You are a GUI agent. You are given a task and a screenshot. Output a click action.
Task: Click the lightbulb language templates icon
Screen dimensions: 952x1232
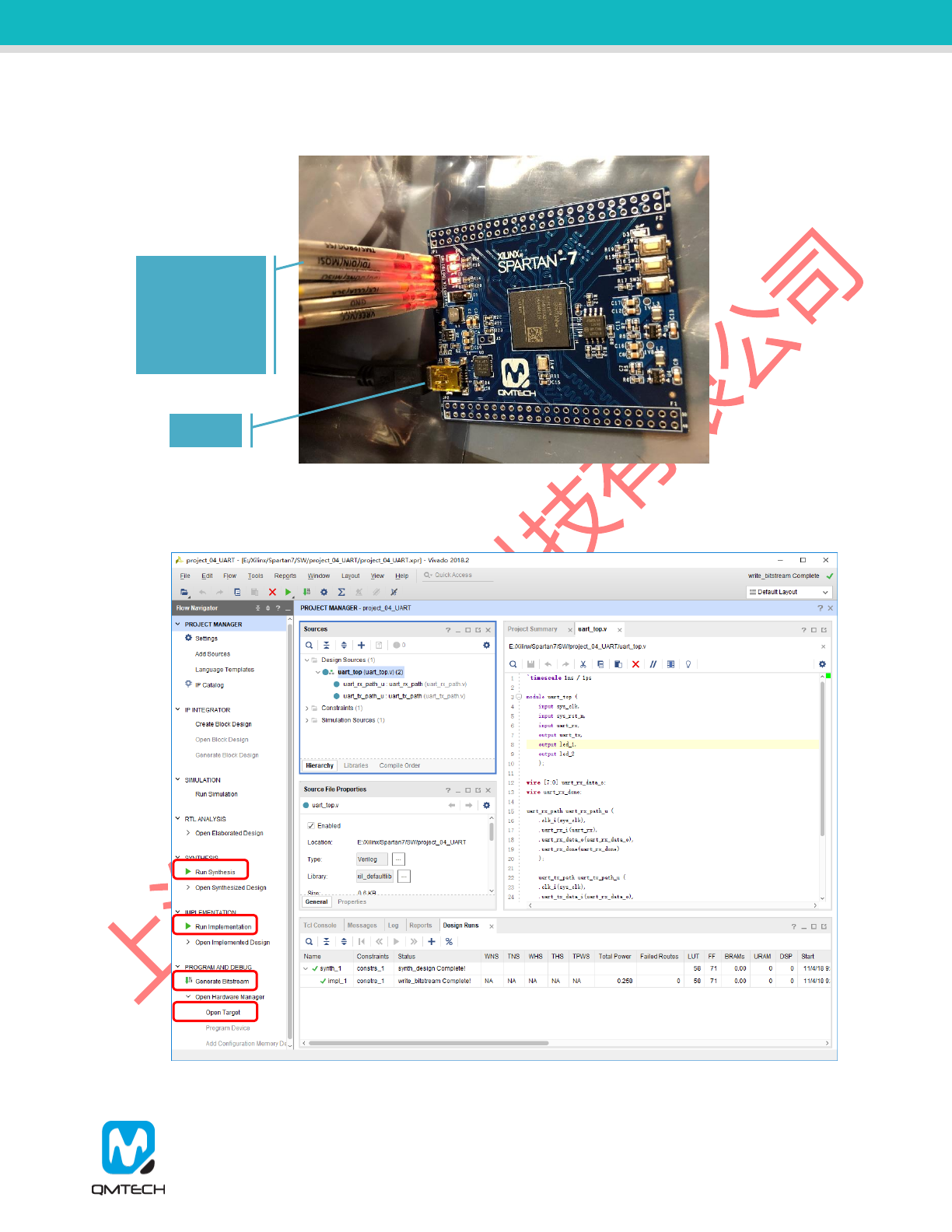(688, 664)
